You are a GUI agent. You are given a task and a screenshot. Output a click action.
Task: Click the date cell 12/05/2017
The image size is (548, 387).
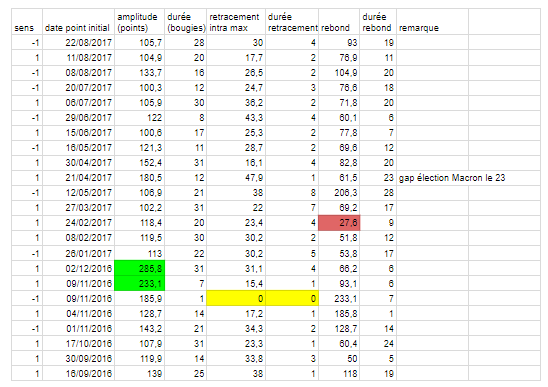(79, 193)
